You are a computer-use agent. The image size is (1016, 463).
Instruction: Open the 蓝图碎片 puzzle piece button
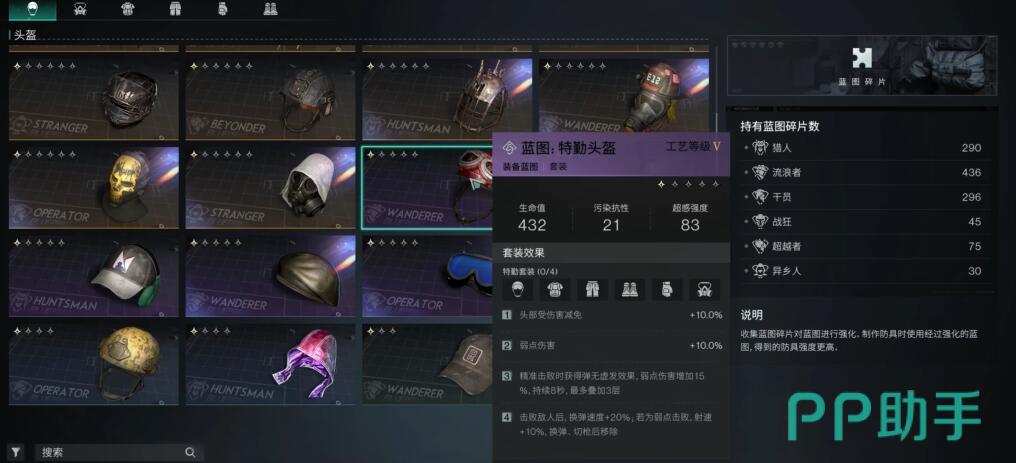[x=862, y=65]
